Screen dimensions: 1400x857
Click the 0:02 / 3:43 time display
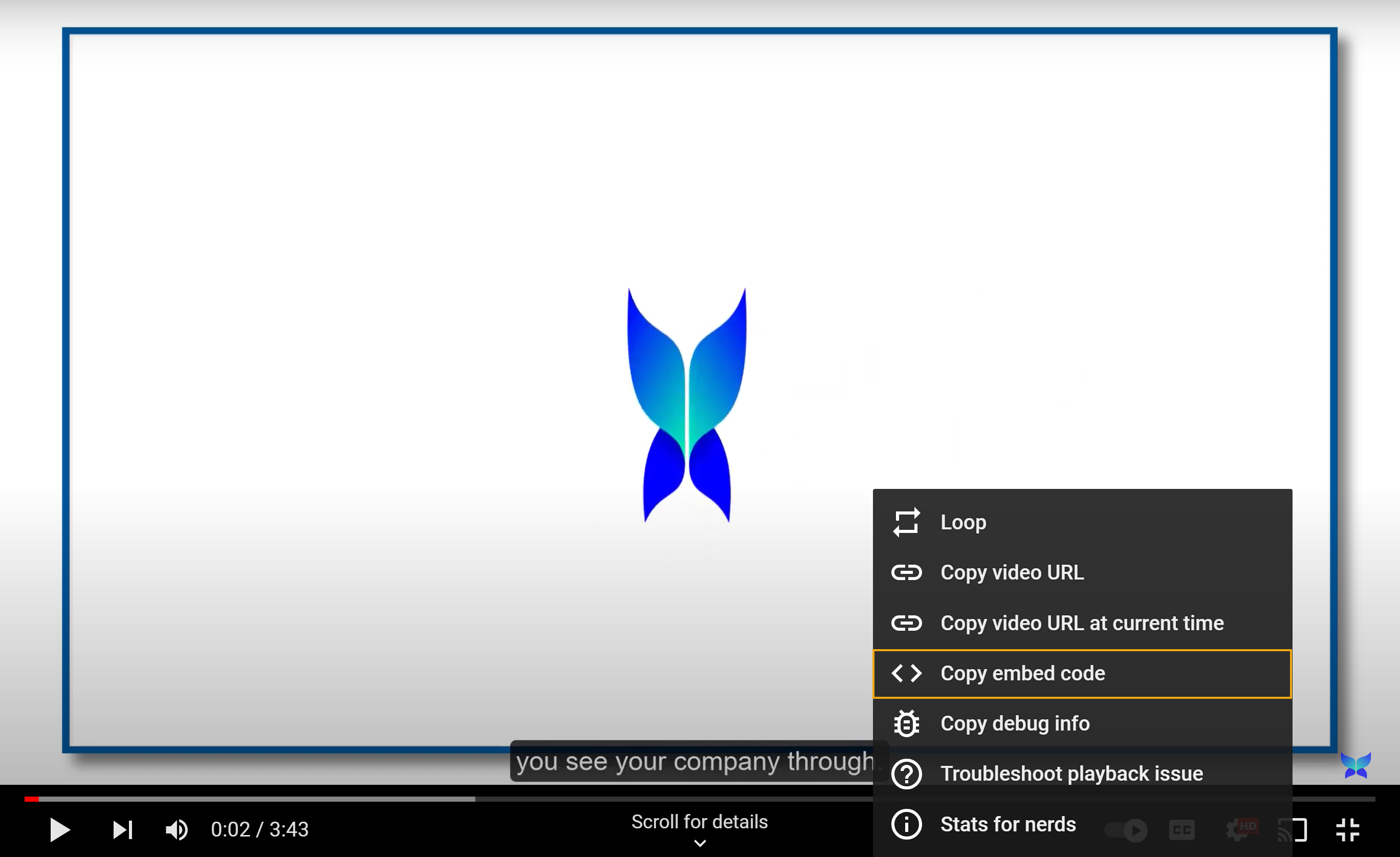tap(259, 830)
